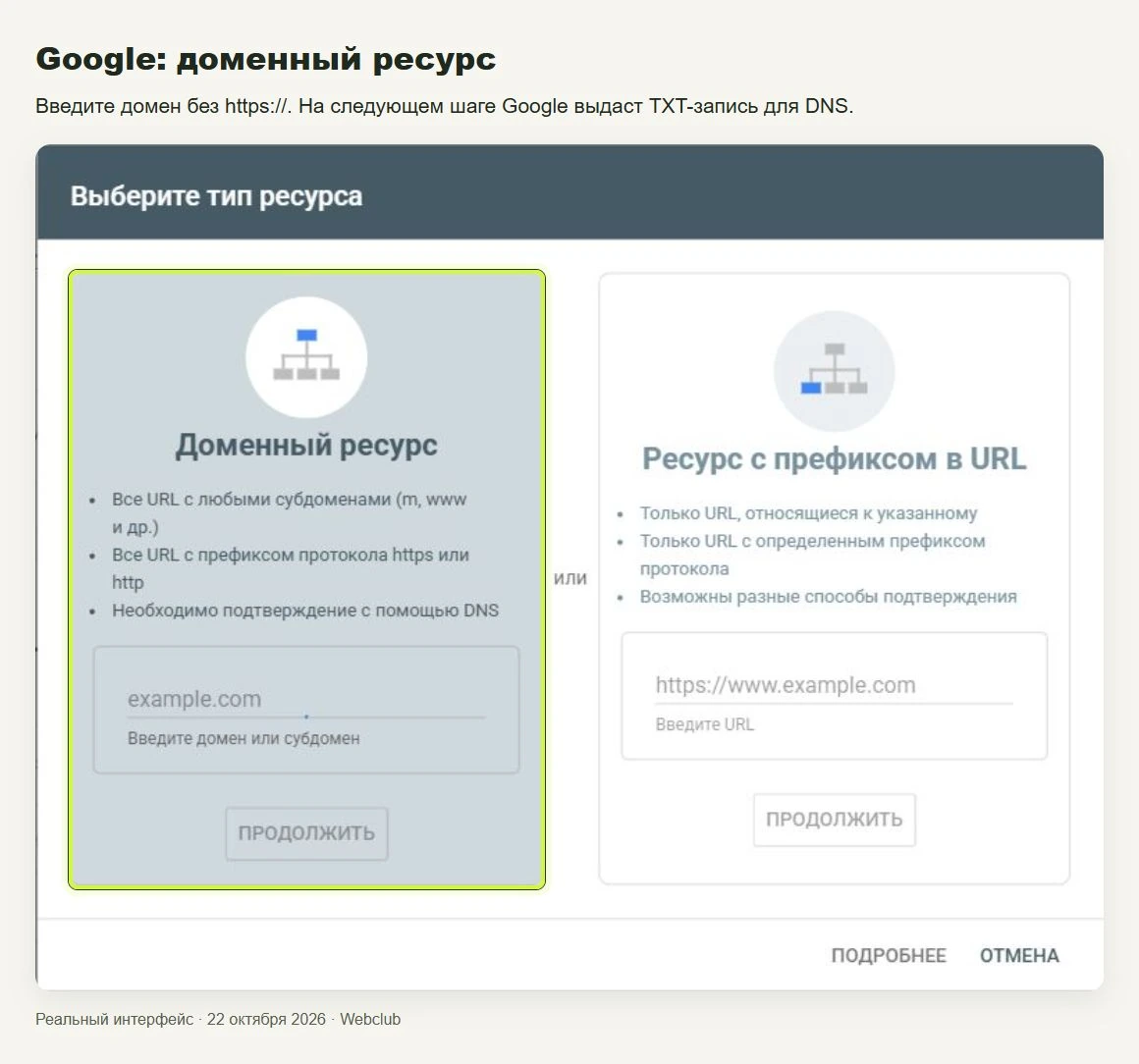Screen dimensions: 1139x1064
Task: Click the Выберите тип ресурса dialog title
Action: coord(216,196)
